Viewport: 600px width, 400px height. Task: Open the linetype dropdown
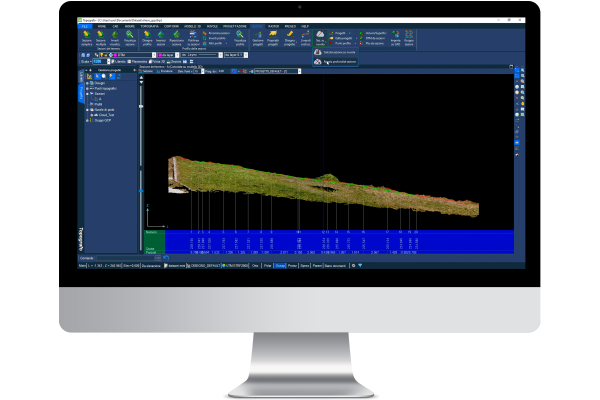220,55
